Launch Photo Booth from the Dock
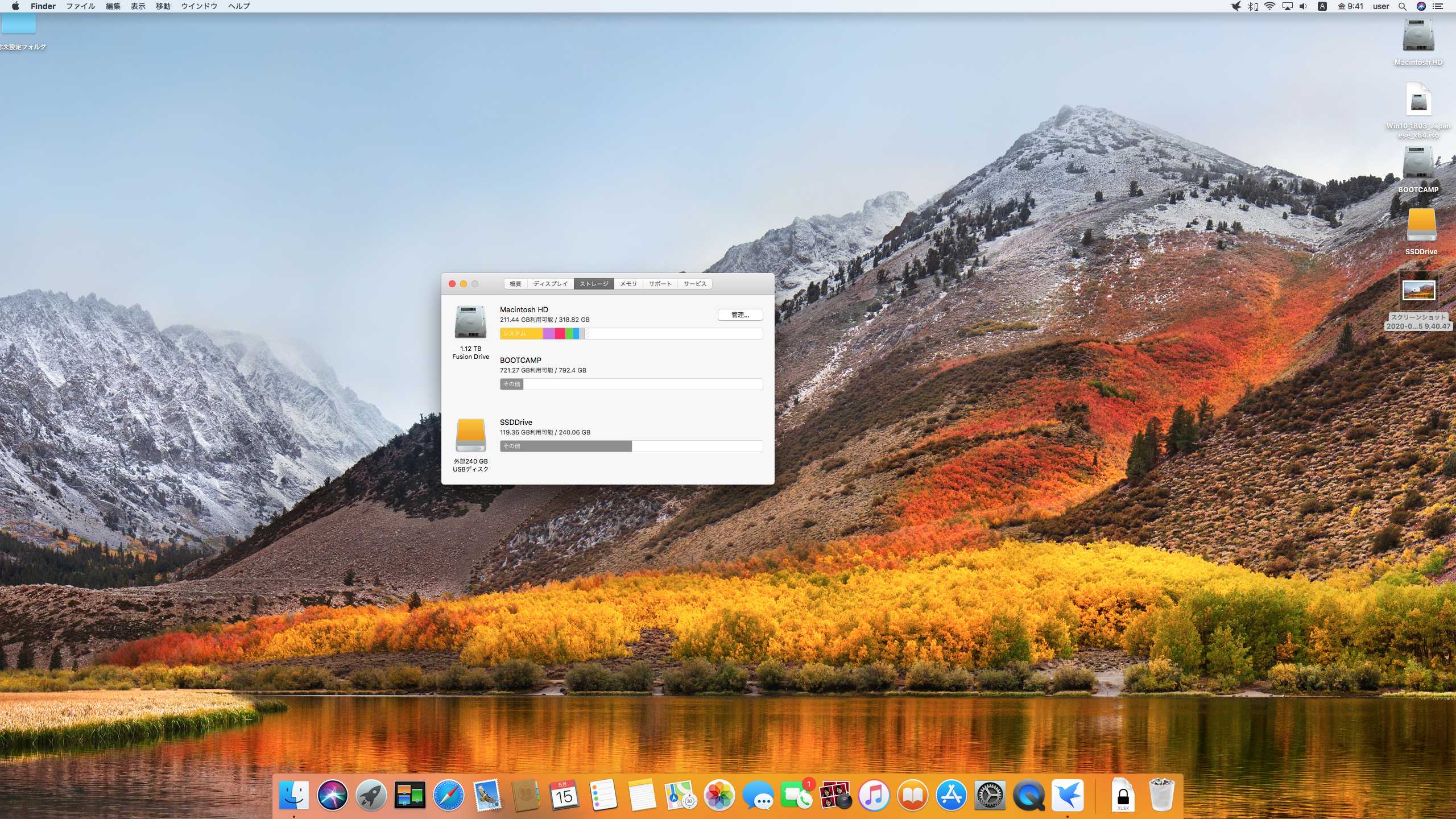Screen dimensions: 1456x819 [835, 795]
